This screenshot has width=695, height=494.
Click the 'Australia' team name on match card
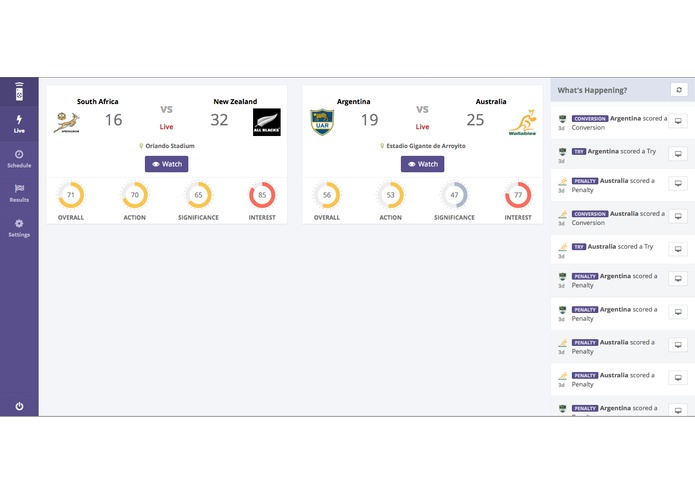coord(491,101)
